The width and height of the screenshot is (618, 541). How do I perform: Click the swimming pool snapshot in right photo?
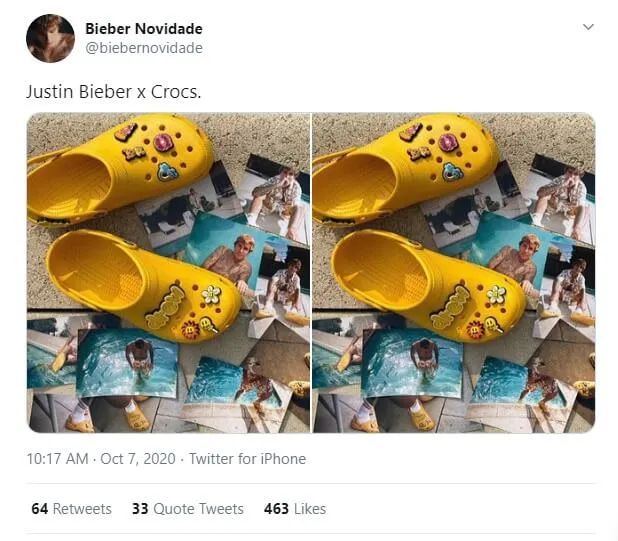tap(412, 363)
